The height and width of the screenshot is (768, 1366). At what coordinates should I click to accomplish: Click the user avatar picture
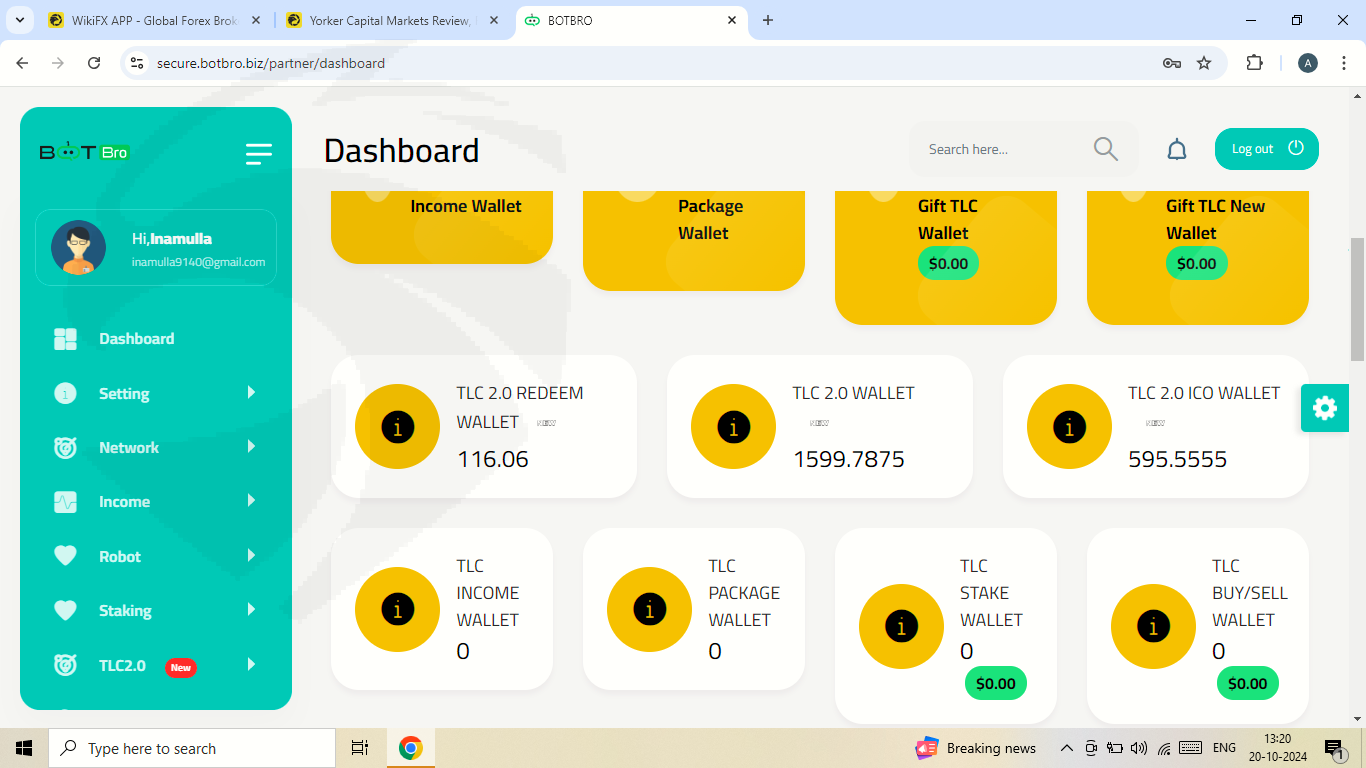78,248
